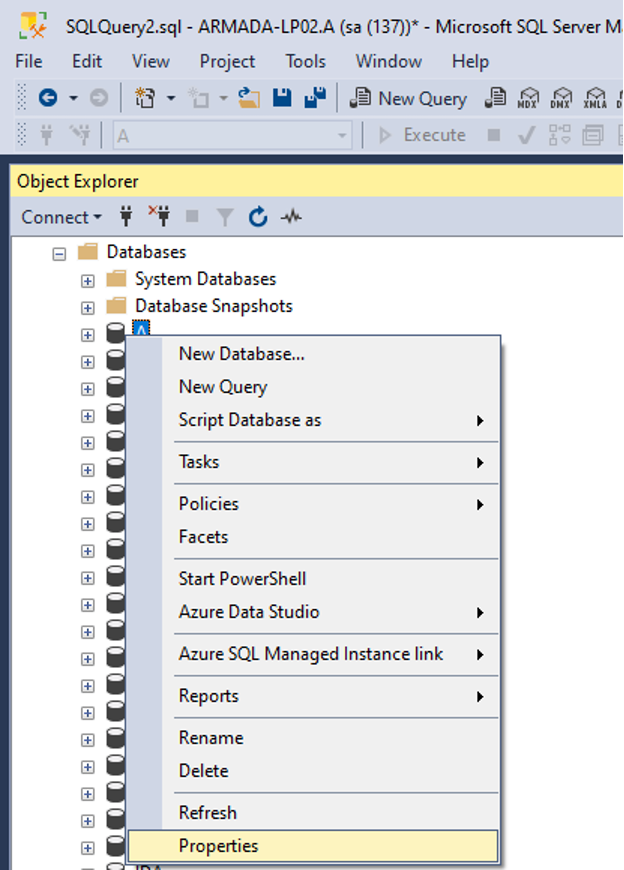This screenshot has height=870, width=624.
Task: Click Refresh icon in Object Explorer toolbar
Action: coord(258,216)
